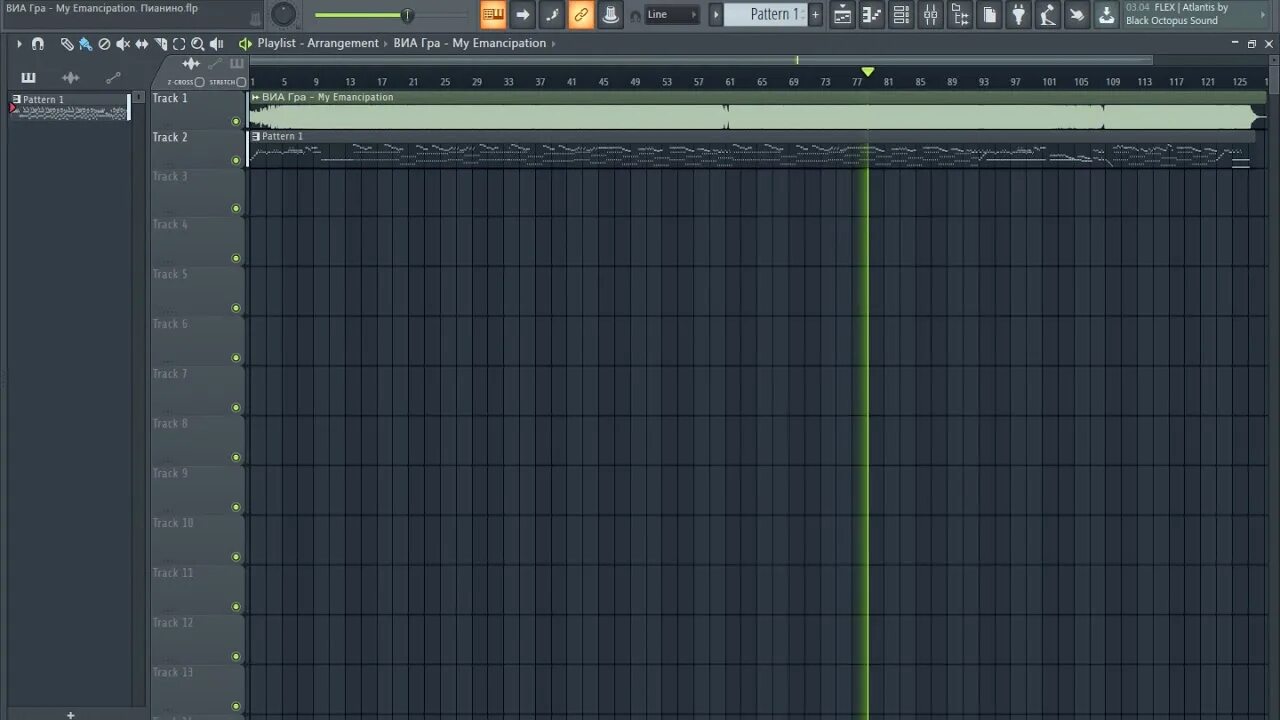Select the Slip tool
The height and width of the screenshot is (720, 1280).
pyautogui.click(x=141, y=44)
